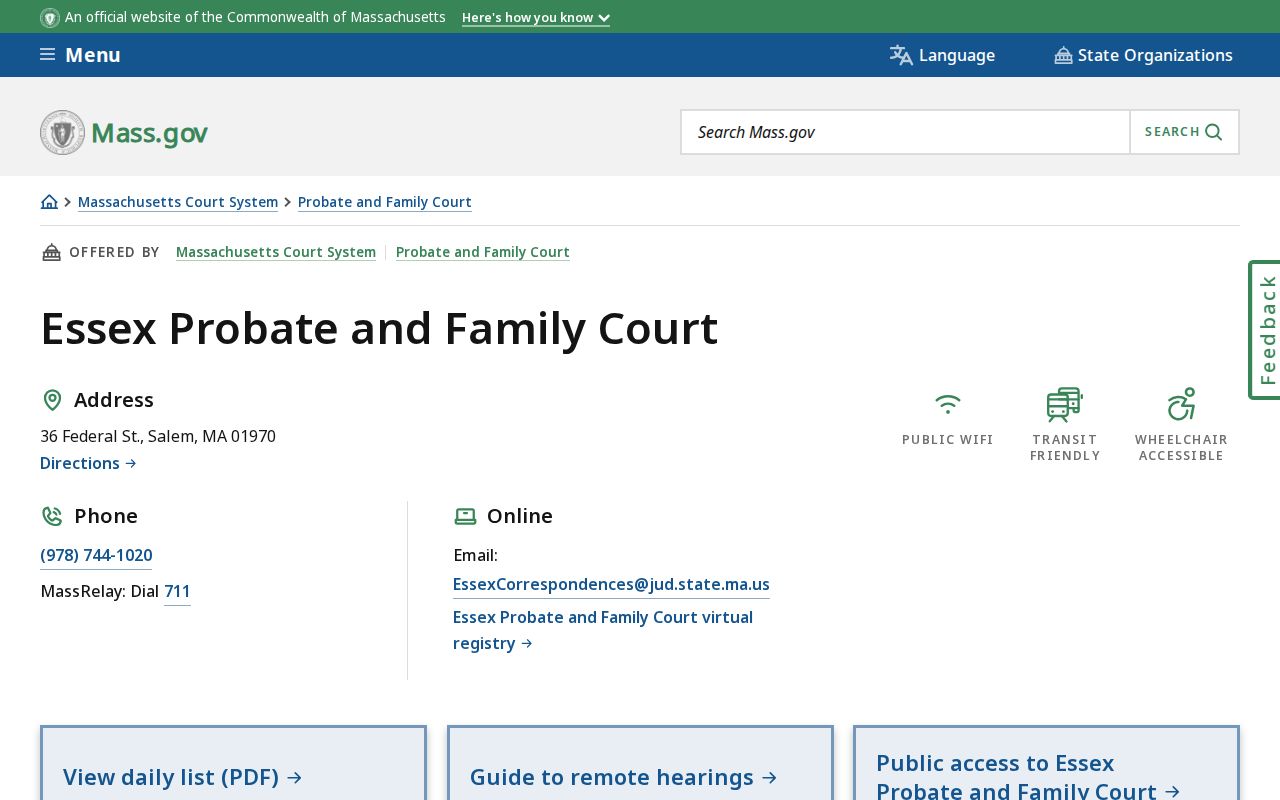The width and height of the screenshot is (1280, 800).
Task: Open Essex virtual registry link
Action: pos(603,630)
